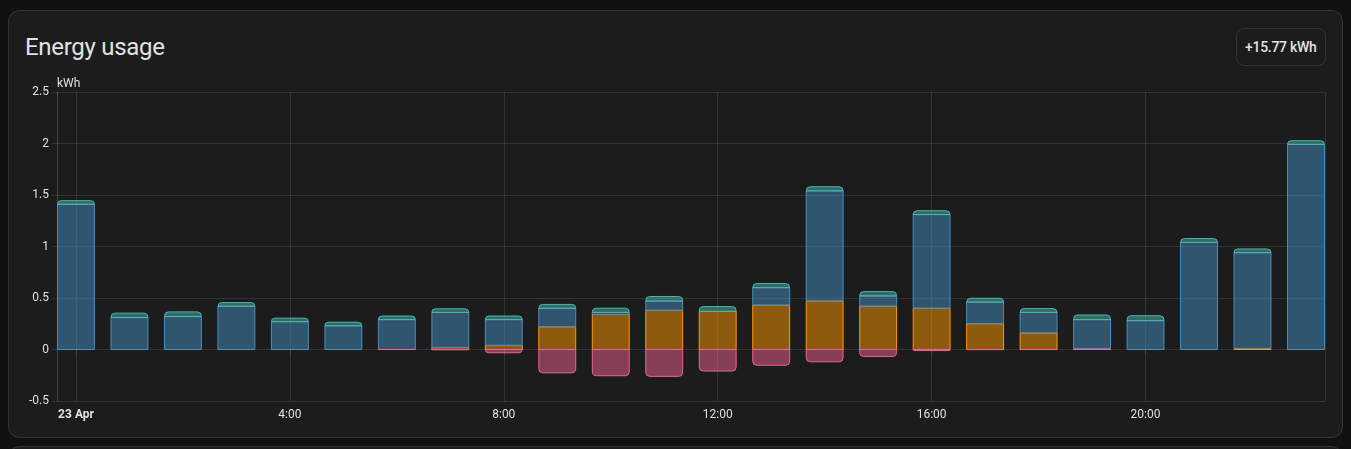Click orange solar segment of the 13:00 bar
Viewport: 1351px width, 449px height.
coord(771,327)
